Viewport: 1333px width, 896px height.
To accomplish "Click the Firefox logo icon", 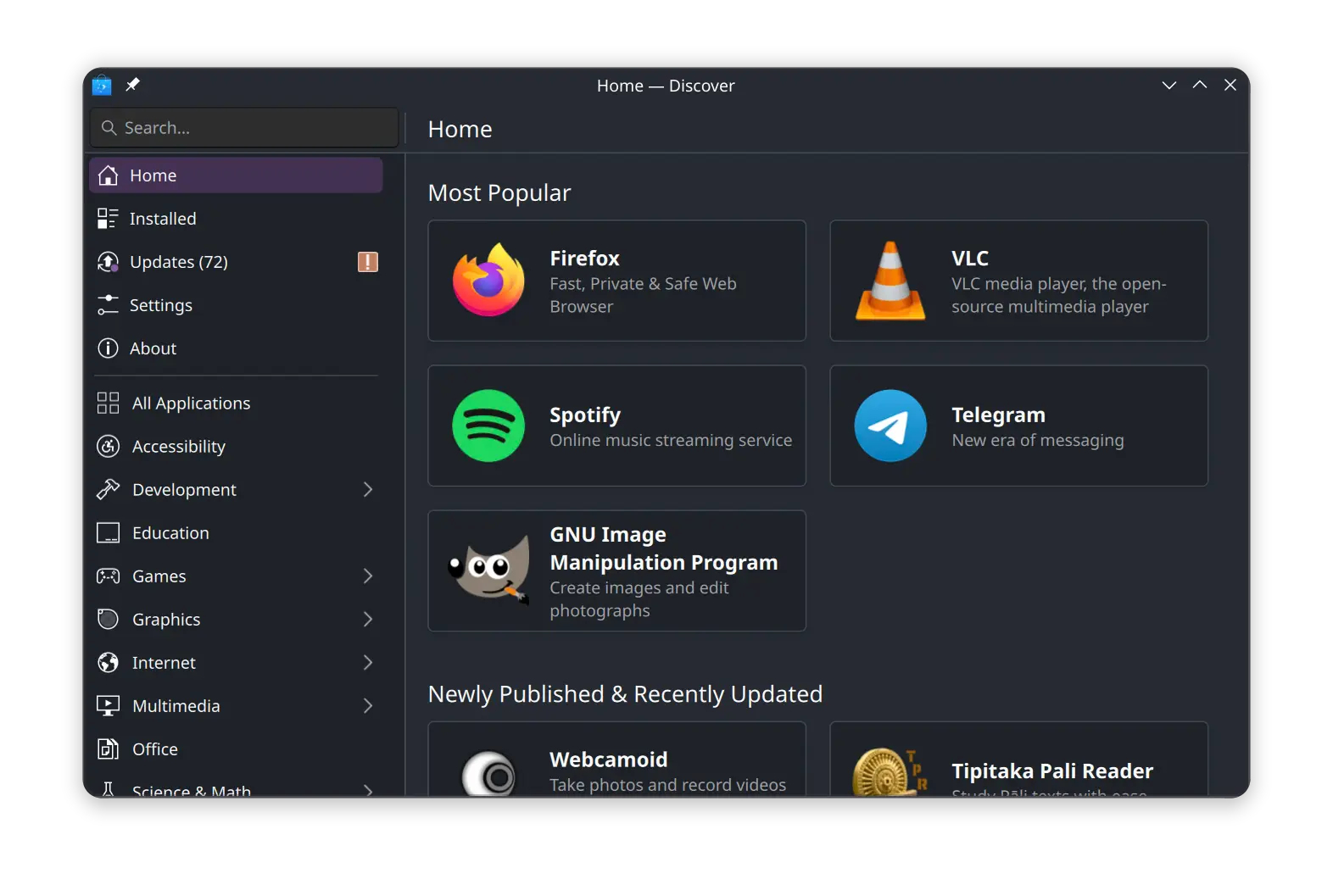I will pyautogui.click(x=488, y=281).
